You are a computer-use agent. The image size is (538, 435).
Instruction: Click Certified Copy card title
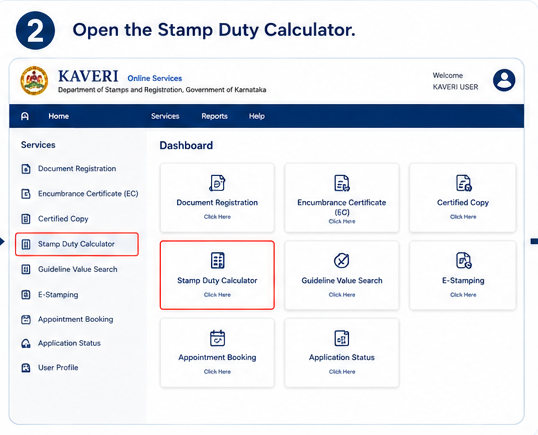tap(463, 203)
